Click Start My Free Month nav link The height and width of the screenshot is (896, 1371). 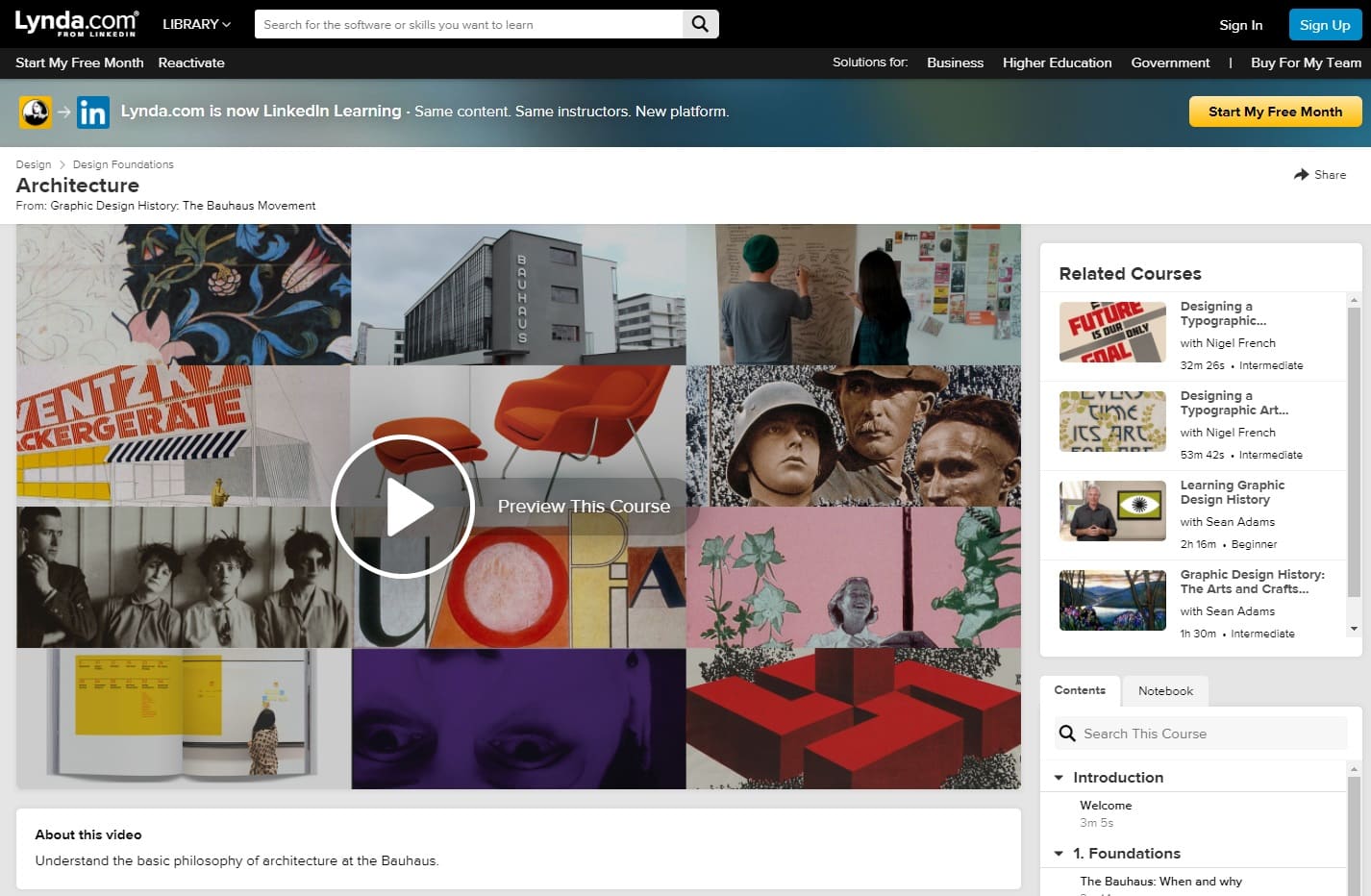coord(80,62)
